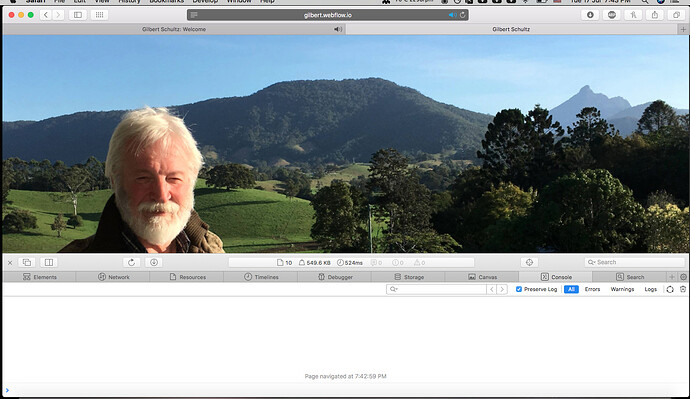Open the Storage tab
The image size is (690, 399).
[x=409, y=277]
